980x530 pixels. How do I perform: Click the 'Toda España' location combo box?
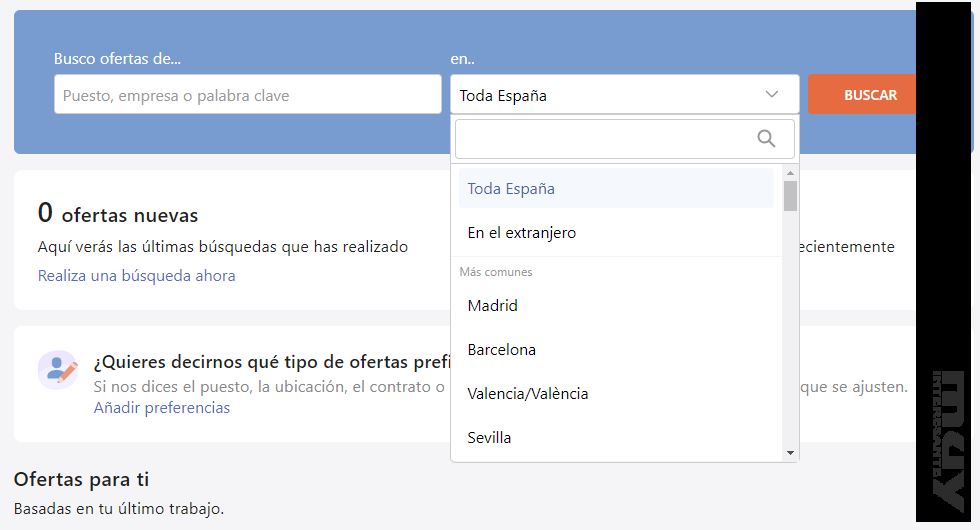click(610, 95)
